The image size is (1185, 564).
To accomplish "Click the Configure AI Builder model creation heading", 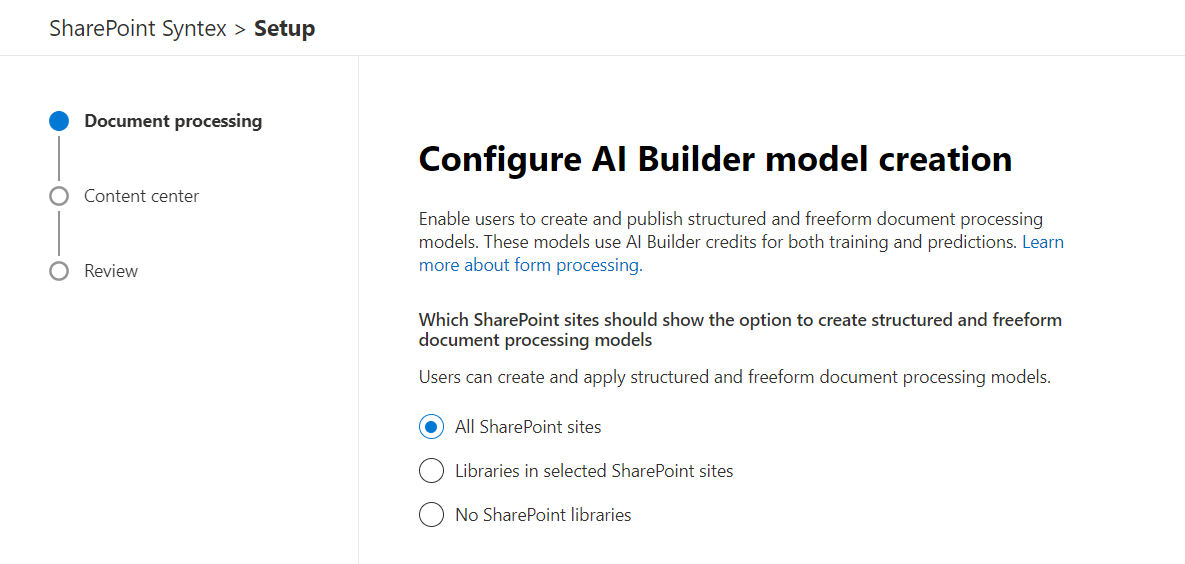I will pos(715,159).
